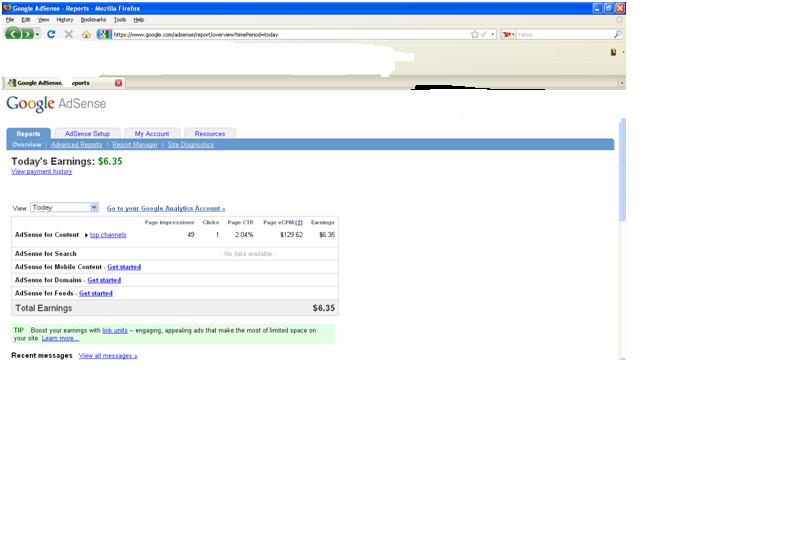Click the browser Forward arrow button
800x542 pixels.
[x=27, y=34]
